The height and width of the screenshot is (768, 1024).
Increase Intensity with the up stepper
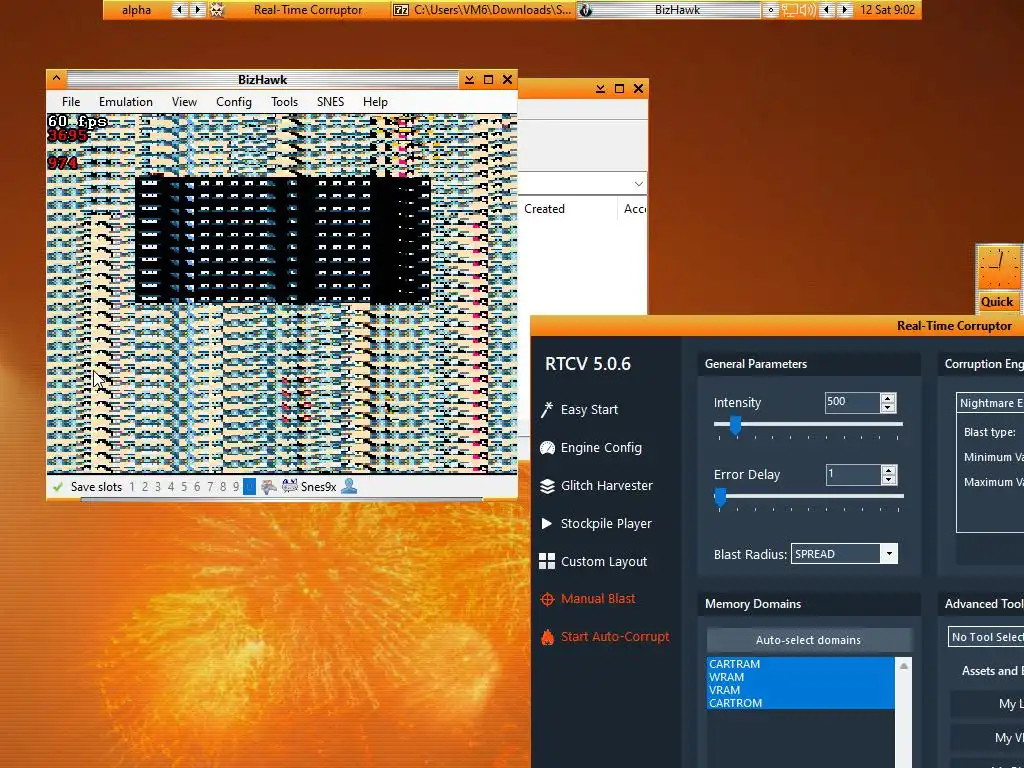pyautogui.click(x=888, y=398)
